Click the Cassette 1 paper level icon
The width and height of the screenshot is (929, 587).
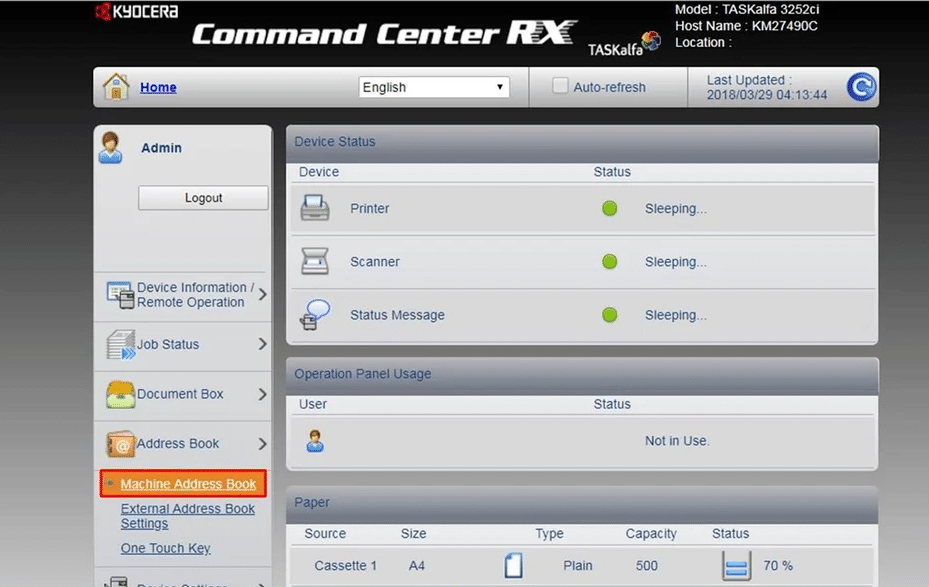click(x=736, y=565)
